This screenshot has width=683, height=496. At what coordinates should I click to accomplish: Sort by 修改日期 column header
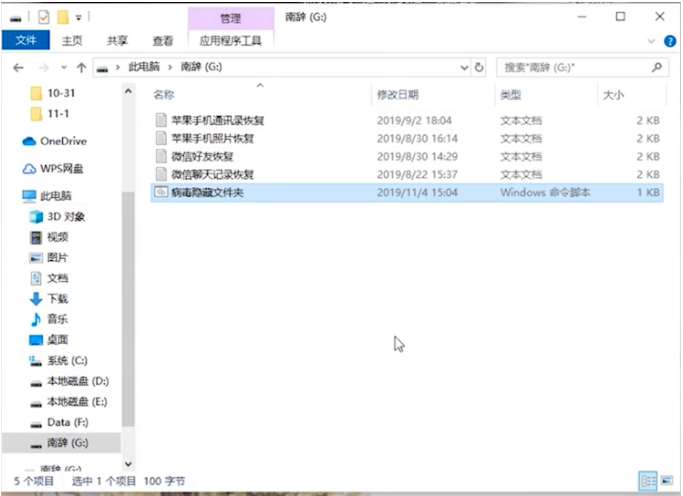397,94
